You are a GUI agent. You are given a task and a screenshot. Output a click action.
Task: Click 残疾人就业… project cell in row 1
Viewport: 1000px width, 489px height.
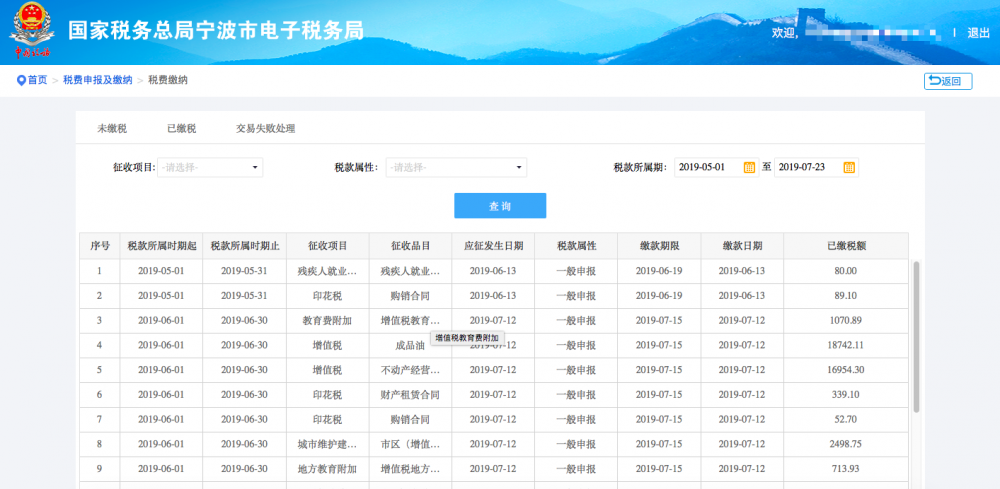coord(327,271)
